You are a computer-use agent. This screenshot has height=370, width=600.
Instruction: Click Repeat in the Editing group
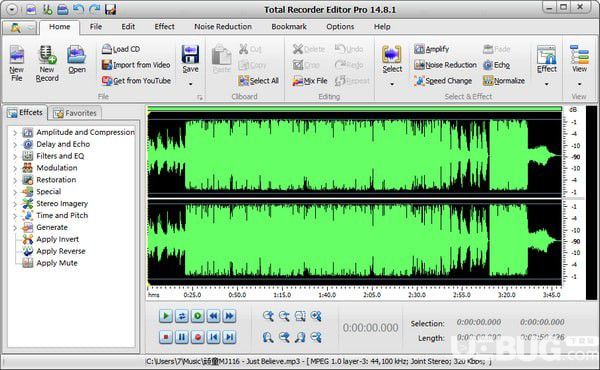coord(352,81)
